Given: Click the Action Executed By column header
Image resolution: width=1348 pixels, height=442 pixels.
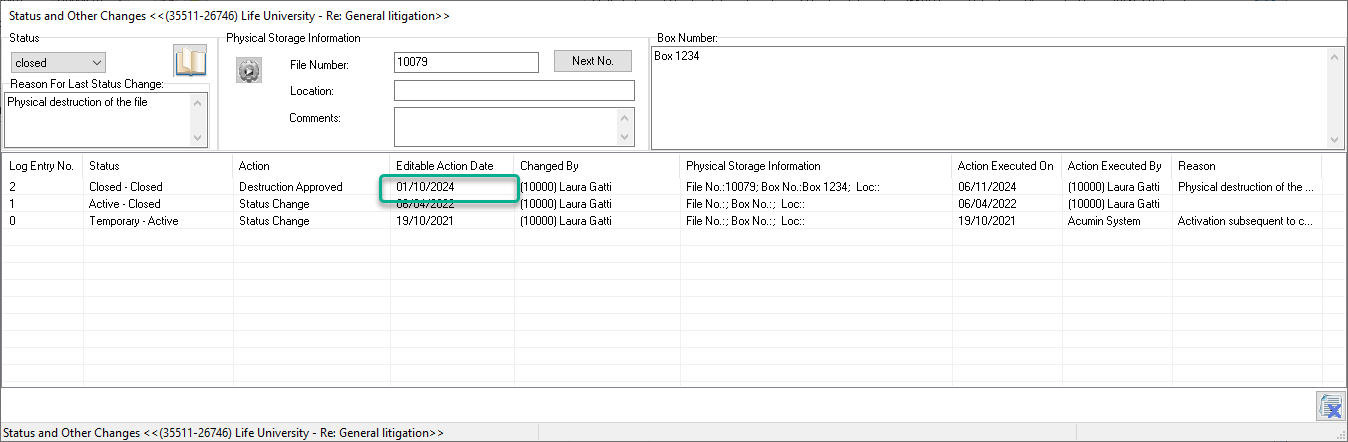Looking at the screenshot, I should (1117, 166).
